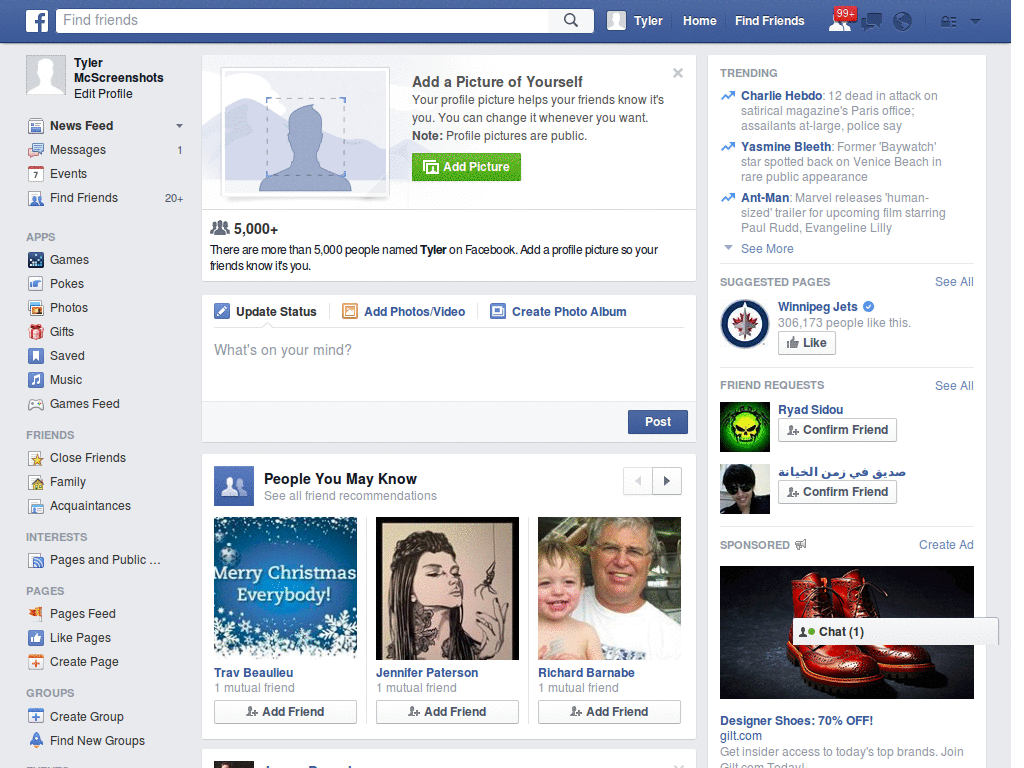
Task: Expand the News Feed options arrow
Action: [179, 126]
